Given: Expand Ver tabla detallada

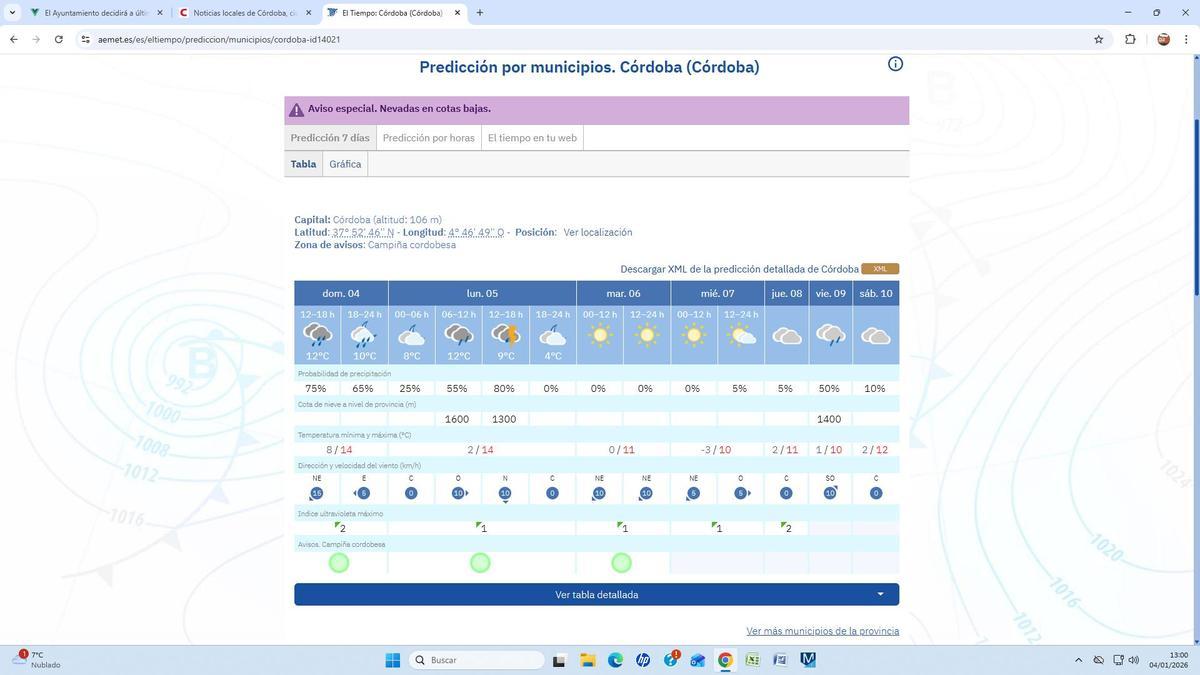Looking at the screenshot, I should click(x=596, y=593).
